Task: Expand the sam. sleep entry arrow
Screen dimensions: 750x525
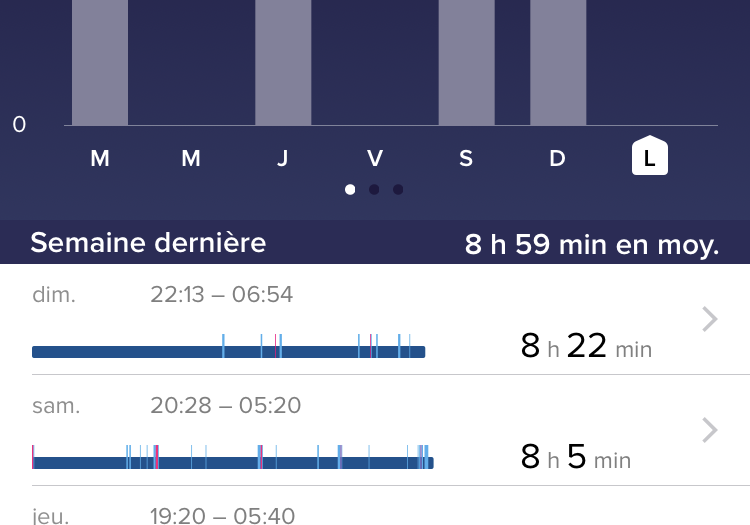Action: 709,430
